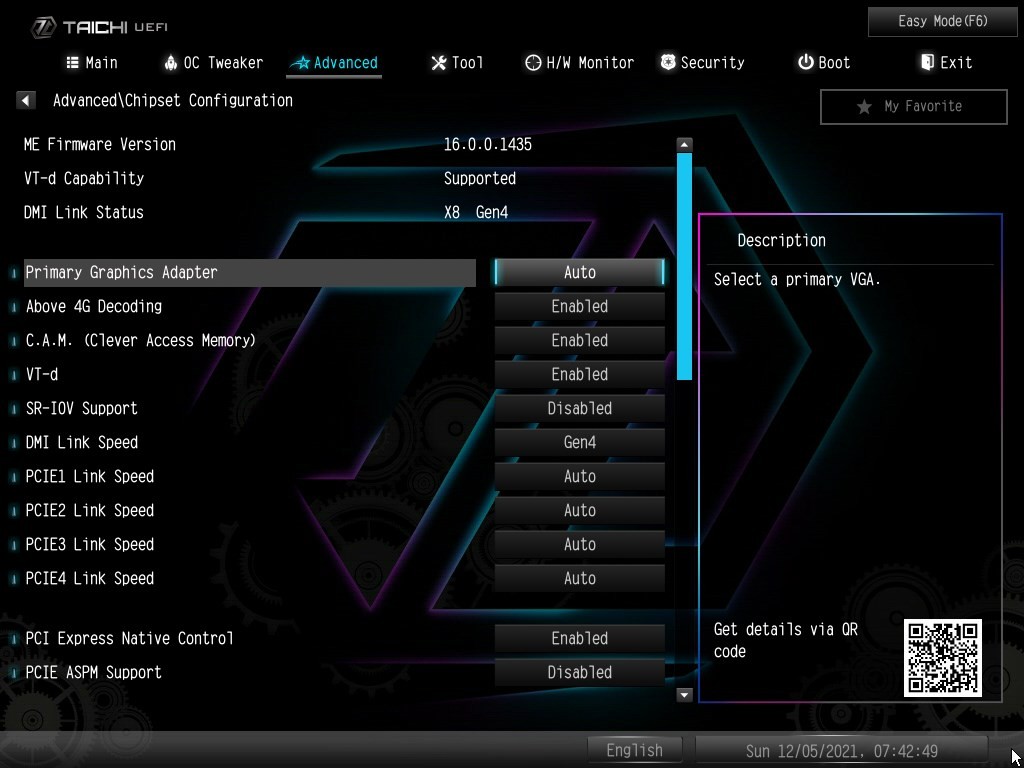Click the OC Tweaker rocket icon

pos(170,63)
